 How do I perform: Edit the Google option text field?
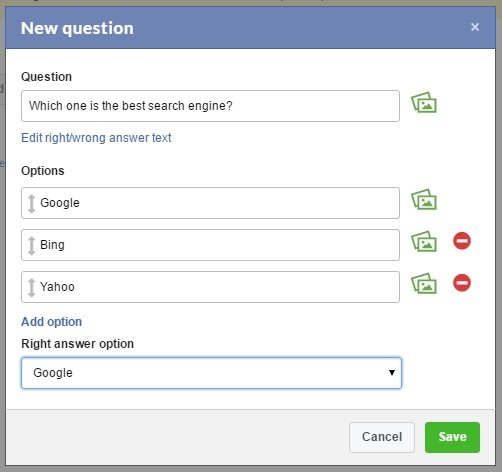point(210,203)
